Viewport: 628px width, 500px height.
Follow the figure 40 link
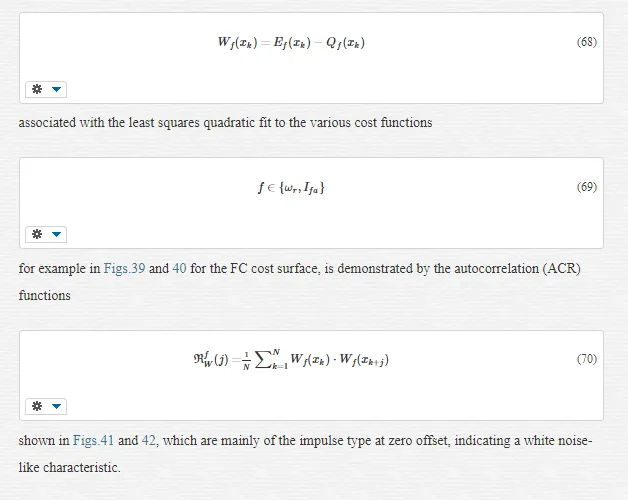[179, 268]
